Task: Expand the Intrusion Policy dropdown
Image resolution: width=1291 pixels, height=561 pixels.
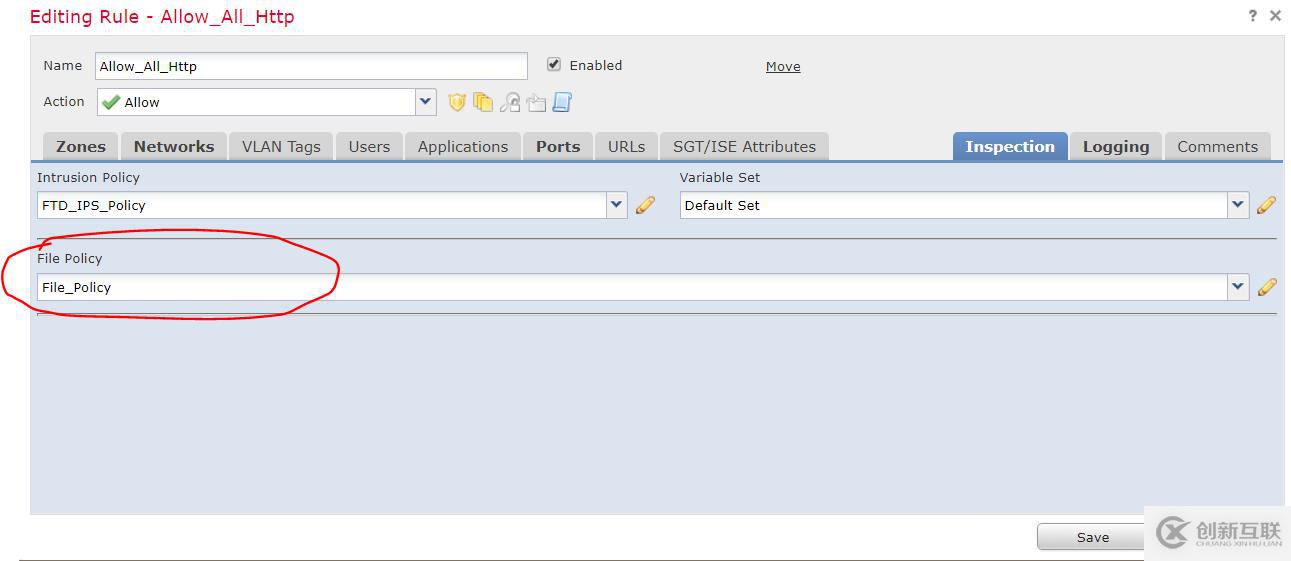Action: (616, 205)
